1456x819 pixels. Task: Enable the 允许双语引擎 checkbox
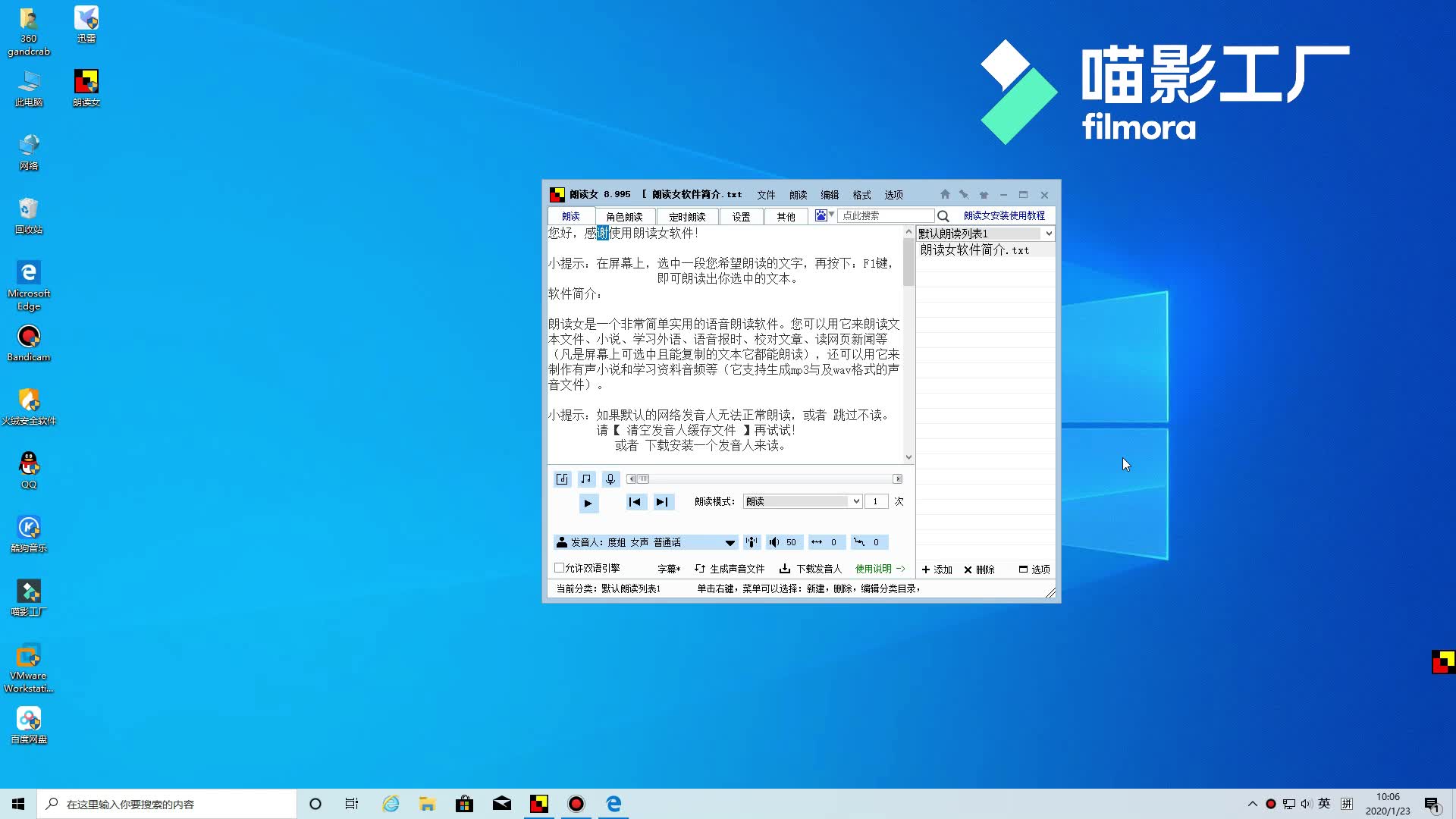pyautogui.click(x=559, y=568)
